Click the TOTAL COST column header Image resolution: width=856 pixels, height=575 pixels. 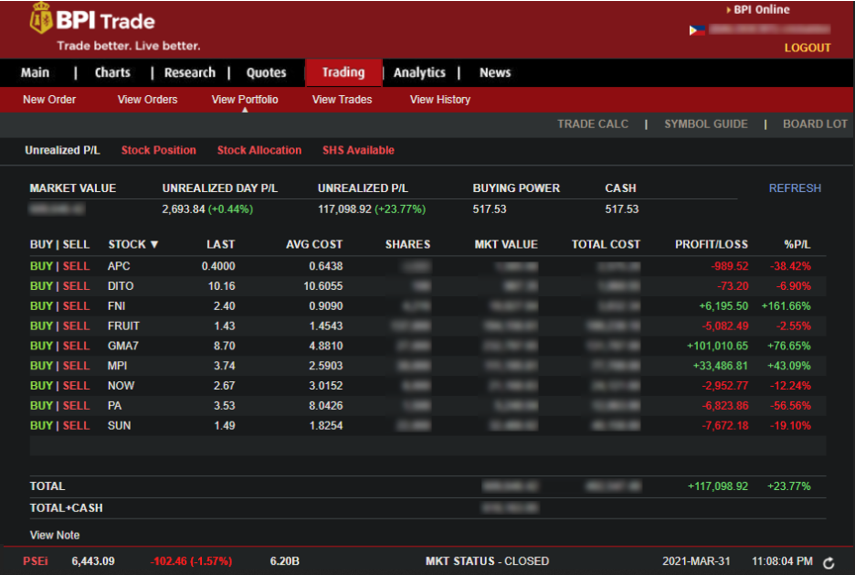point(605,245)
